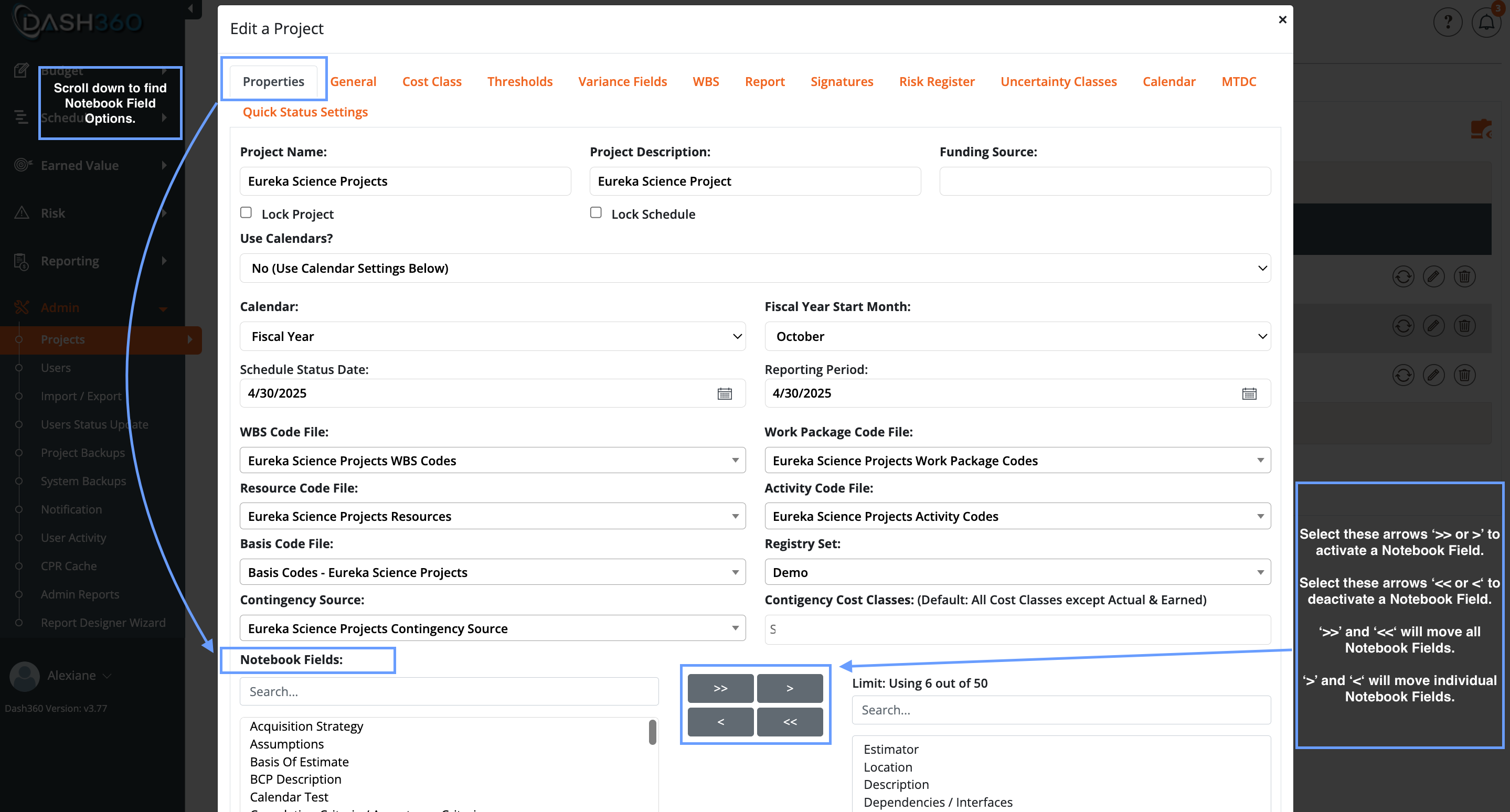
Task: Click the Reporting clipboard icon
Action: (22, 261)
